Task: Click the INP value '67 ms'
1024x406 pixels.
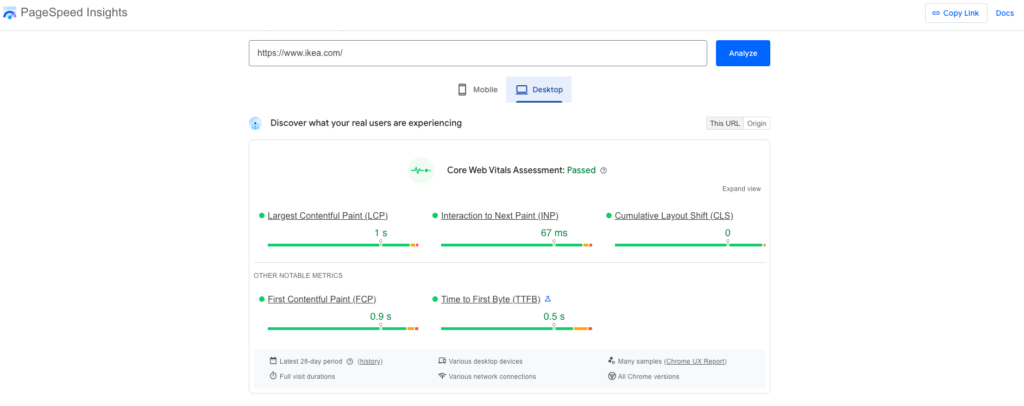Action: coord(554,233)
